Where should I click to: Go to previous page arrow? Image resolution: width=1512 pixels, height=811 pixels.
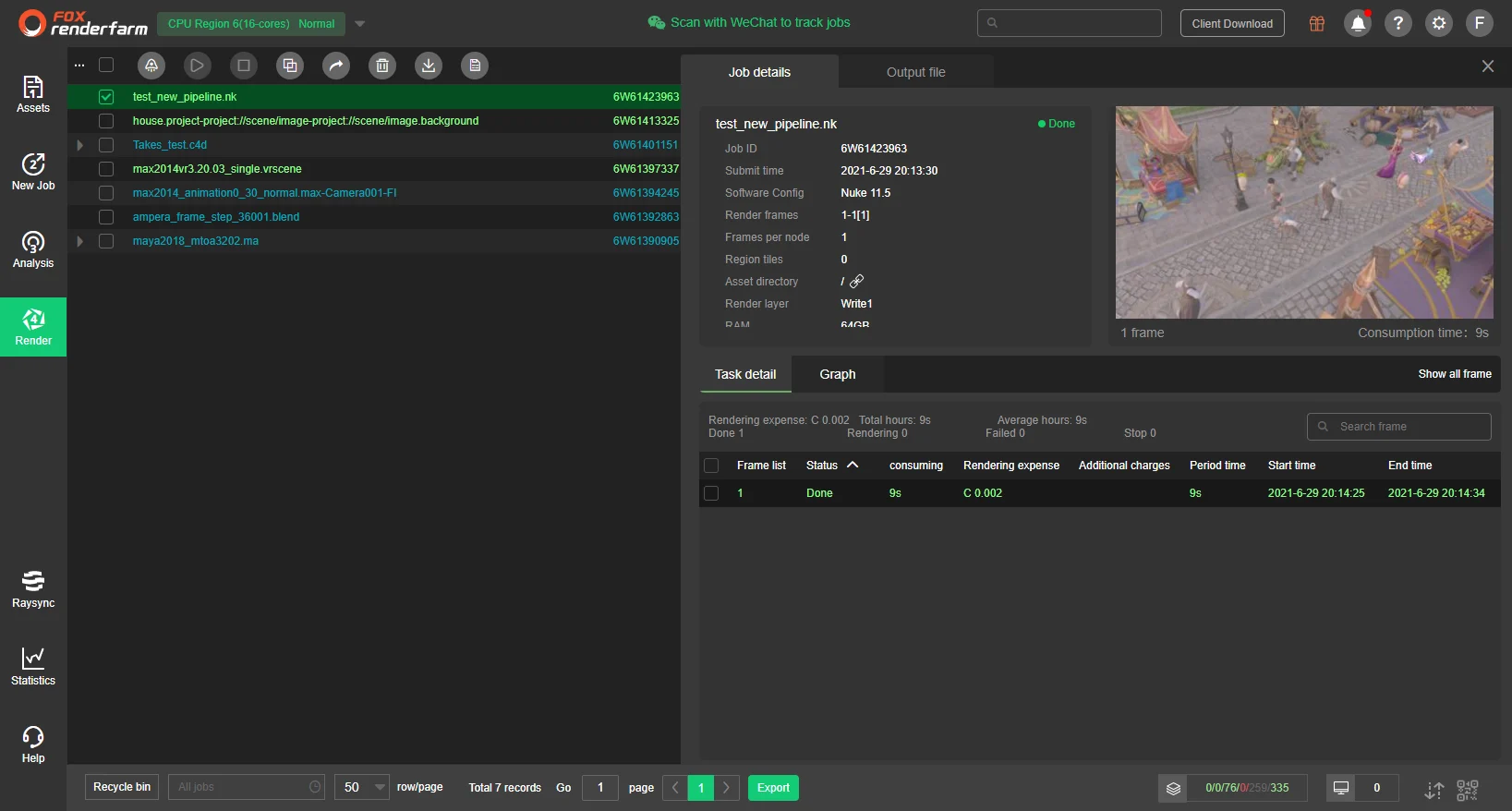pos(675,788)
